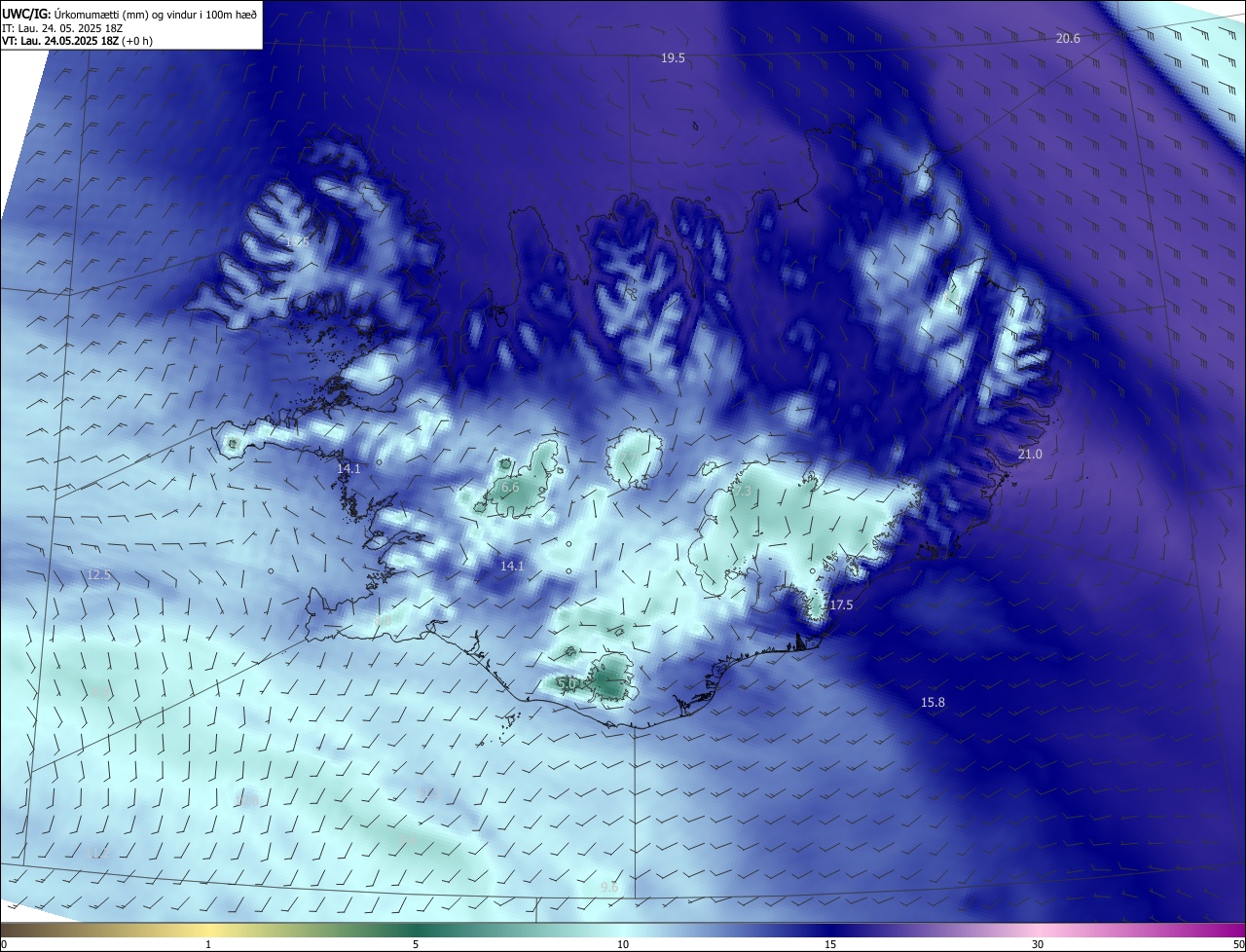
Task: Click the 15.8 value over the ocean
Action: [933, 702]
